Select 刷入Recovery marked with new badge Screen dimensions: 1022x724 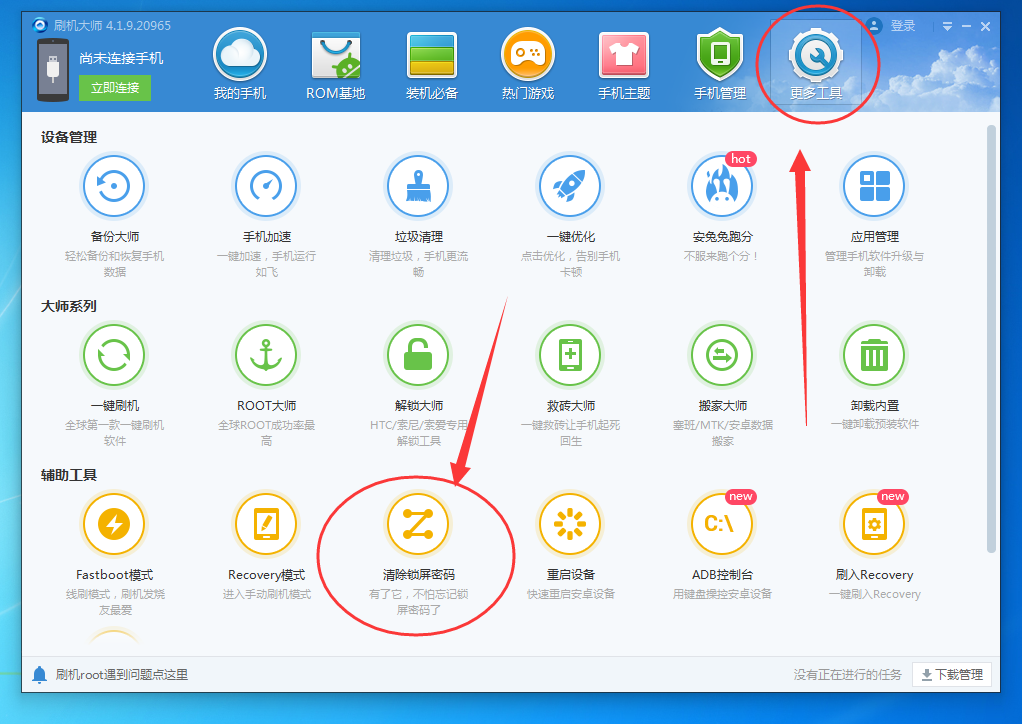pos(873,523)
